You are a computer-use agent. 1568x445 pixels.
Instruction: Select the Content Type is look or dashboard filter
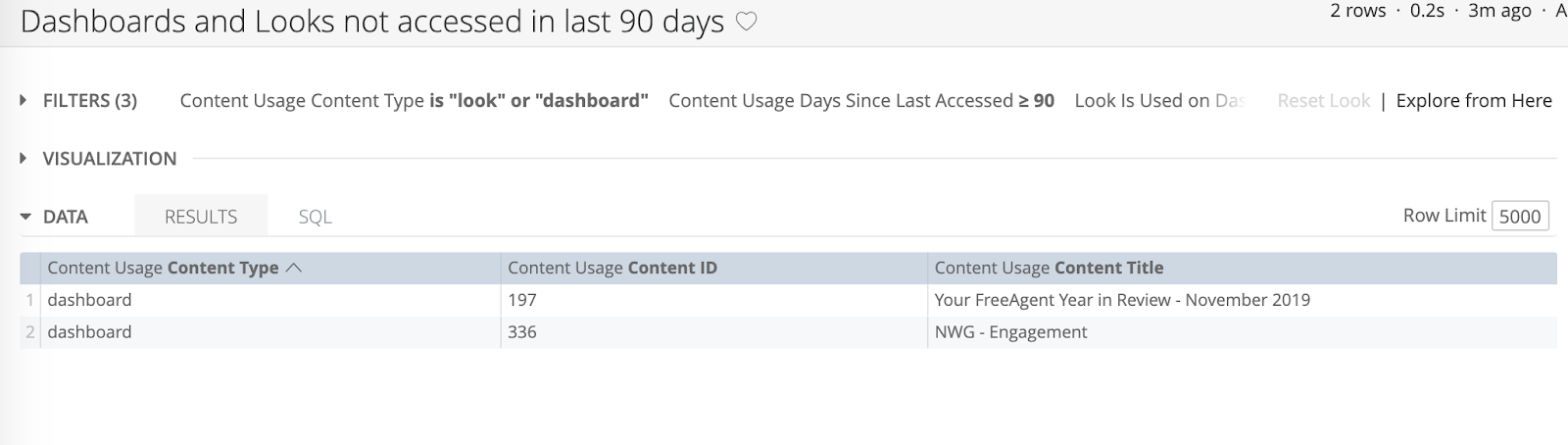pos(414,101)
